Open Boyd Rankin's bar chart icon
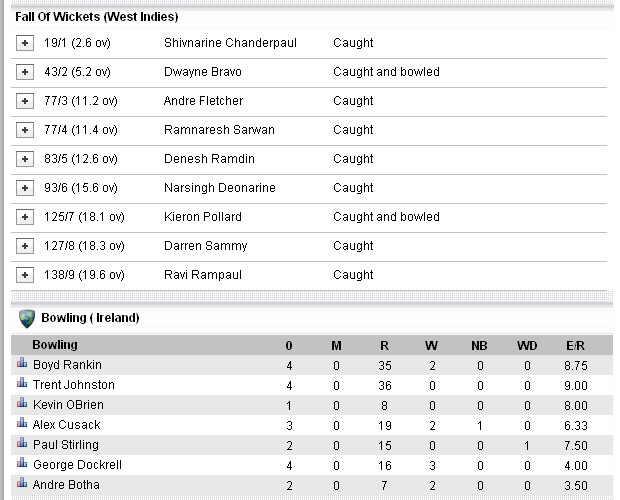 pos(22,363)
